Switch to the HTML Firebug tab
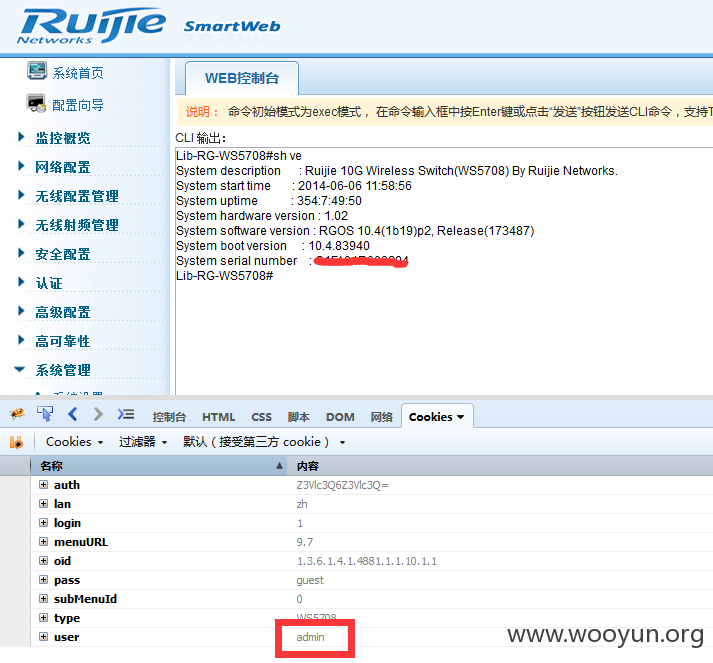The image size is (713, 663). (x=218, y=417)
